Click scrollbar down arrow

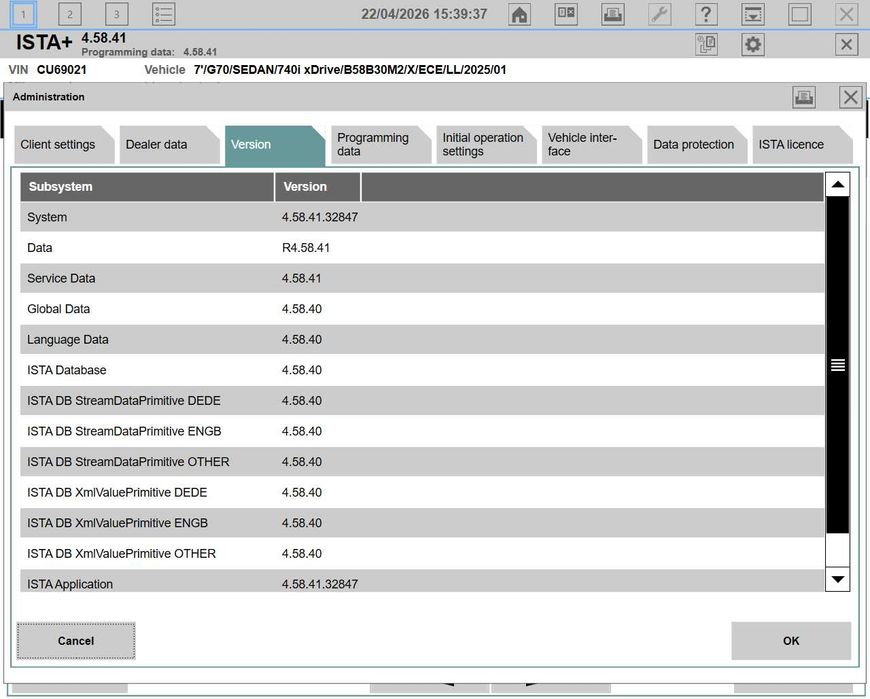click(x=838, y=579)
